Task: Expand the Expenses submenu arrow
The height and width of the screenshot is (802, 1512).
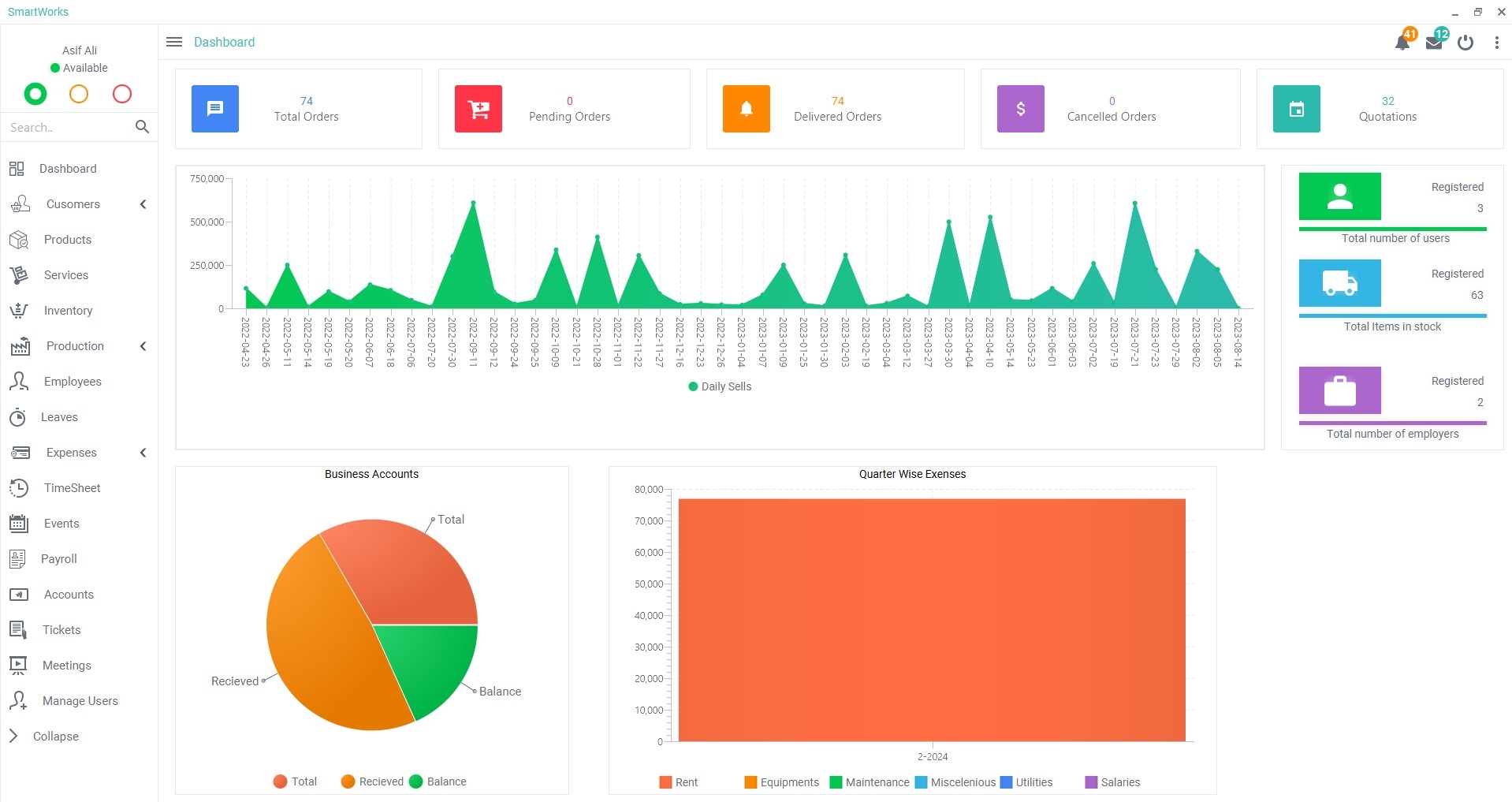Action: pos(143,453)
